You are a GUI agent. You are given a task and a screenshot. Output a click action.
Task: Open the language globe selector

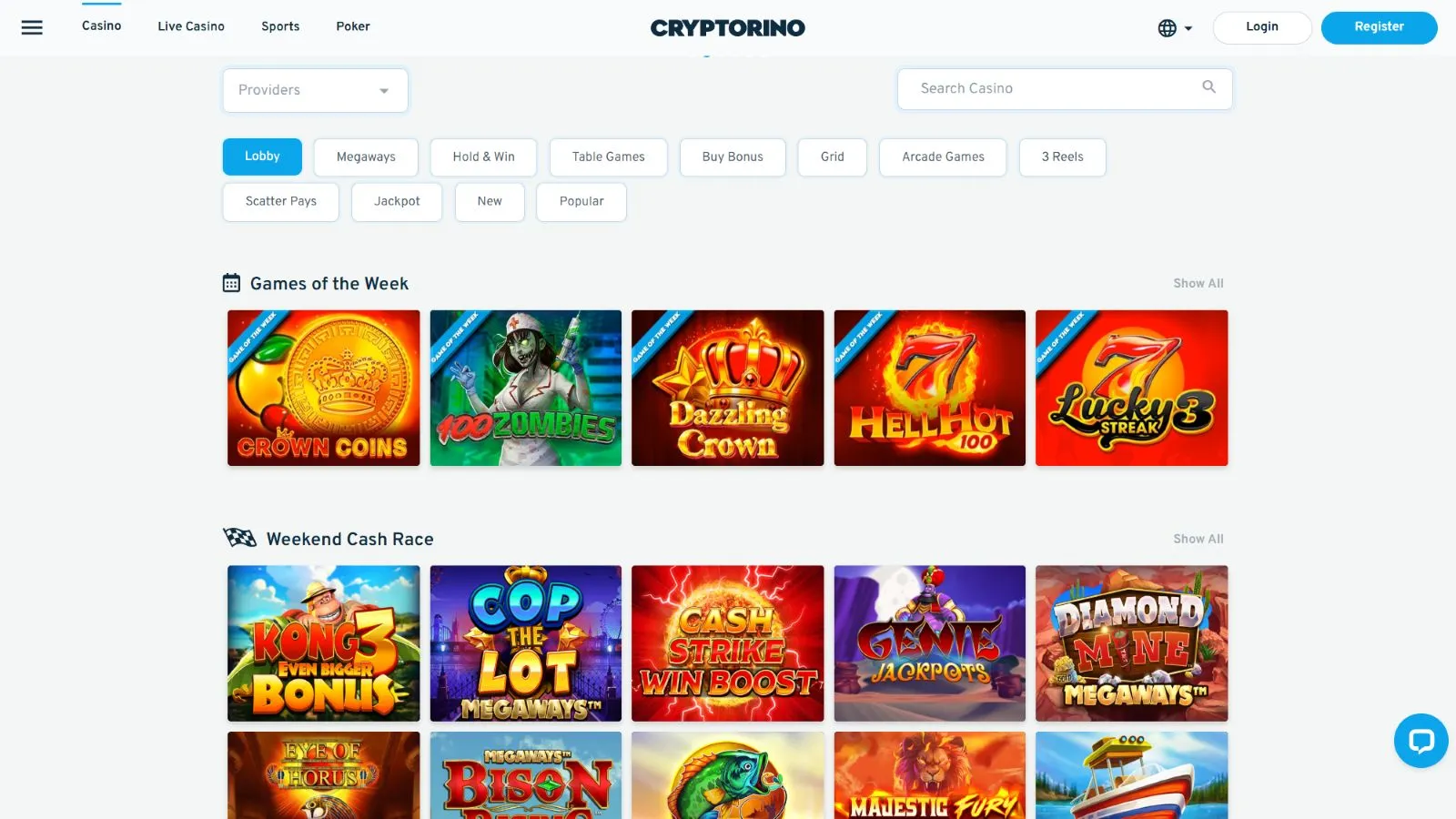[x=1175, y=28]
